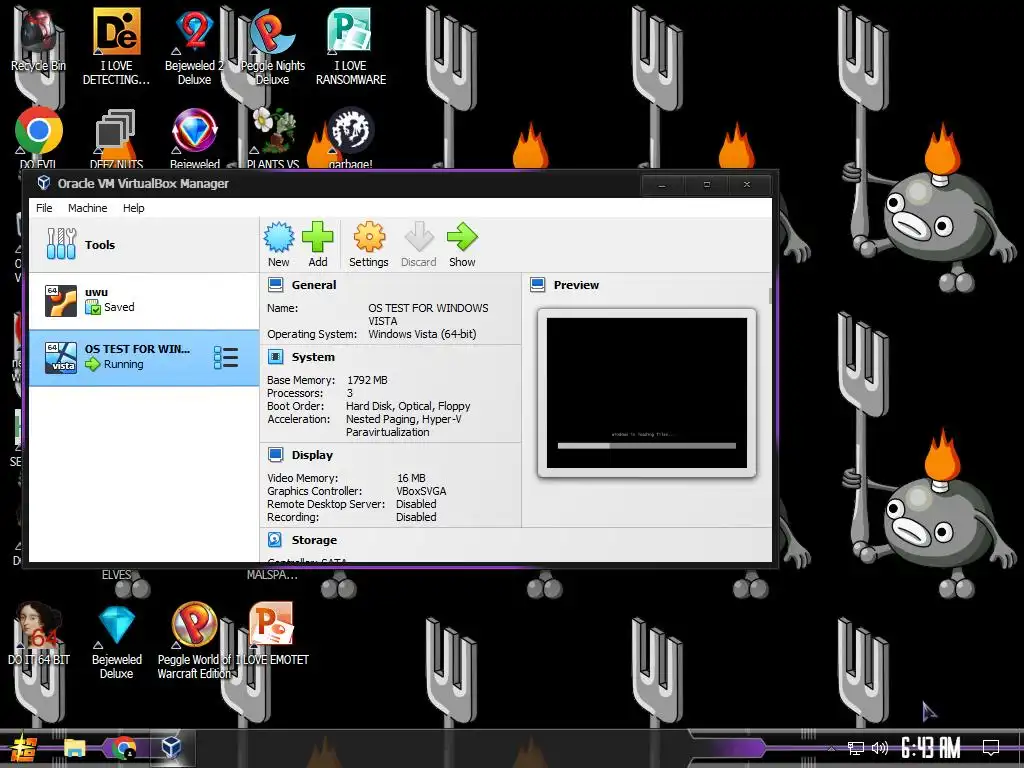1024x768 pixels.
Task: Click the 16 MB video memory value
Action: (x=411, y=478)
